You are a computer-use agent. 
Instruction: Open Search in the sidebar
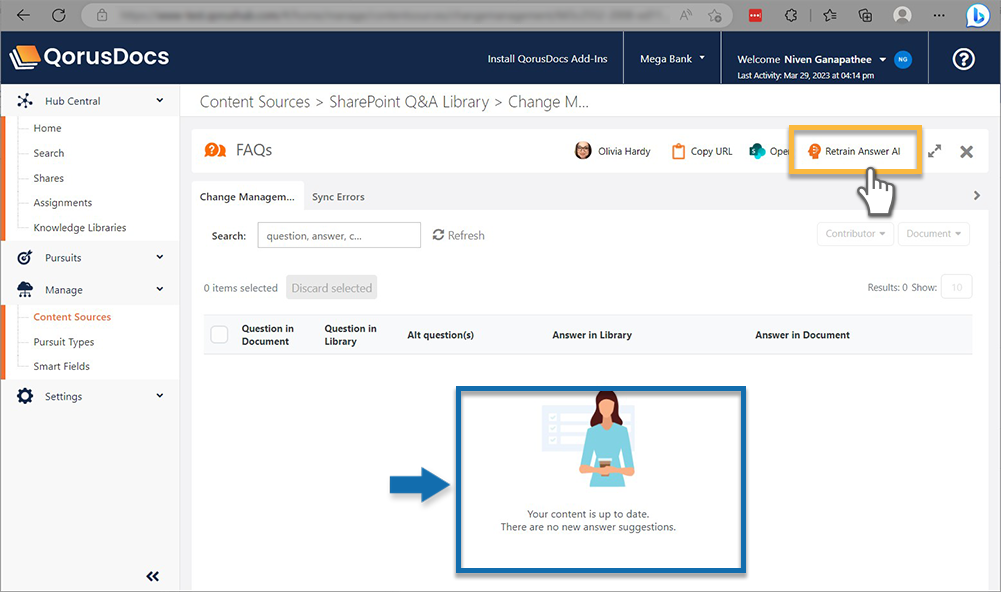point(49,153)
